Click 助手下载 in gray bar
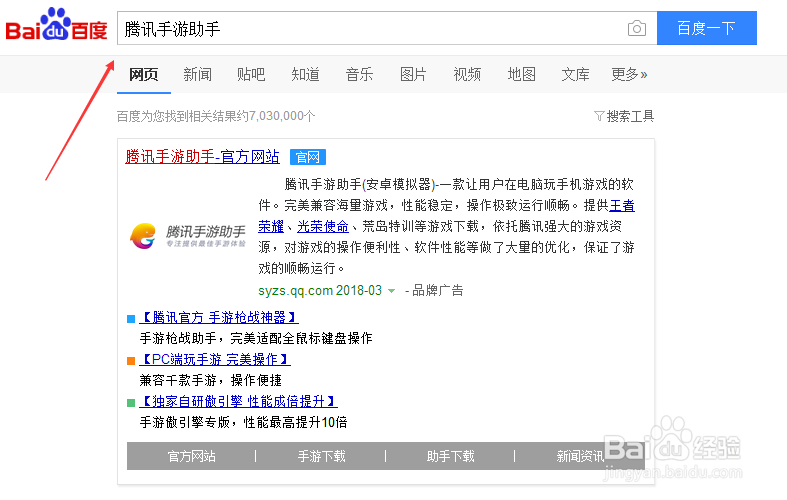 tap(450, 456)
